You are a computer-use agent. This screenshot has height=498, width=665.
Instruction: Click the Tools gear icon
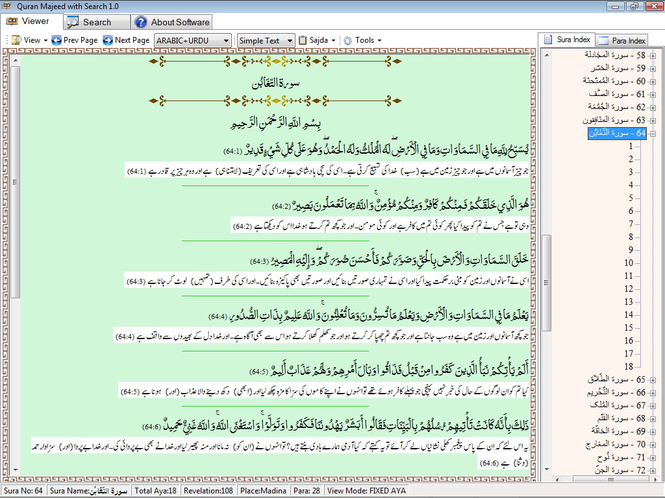pyautogui.click(x=348, y=40)
